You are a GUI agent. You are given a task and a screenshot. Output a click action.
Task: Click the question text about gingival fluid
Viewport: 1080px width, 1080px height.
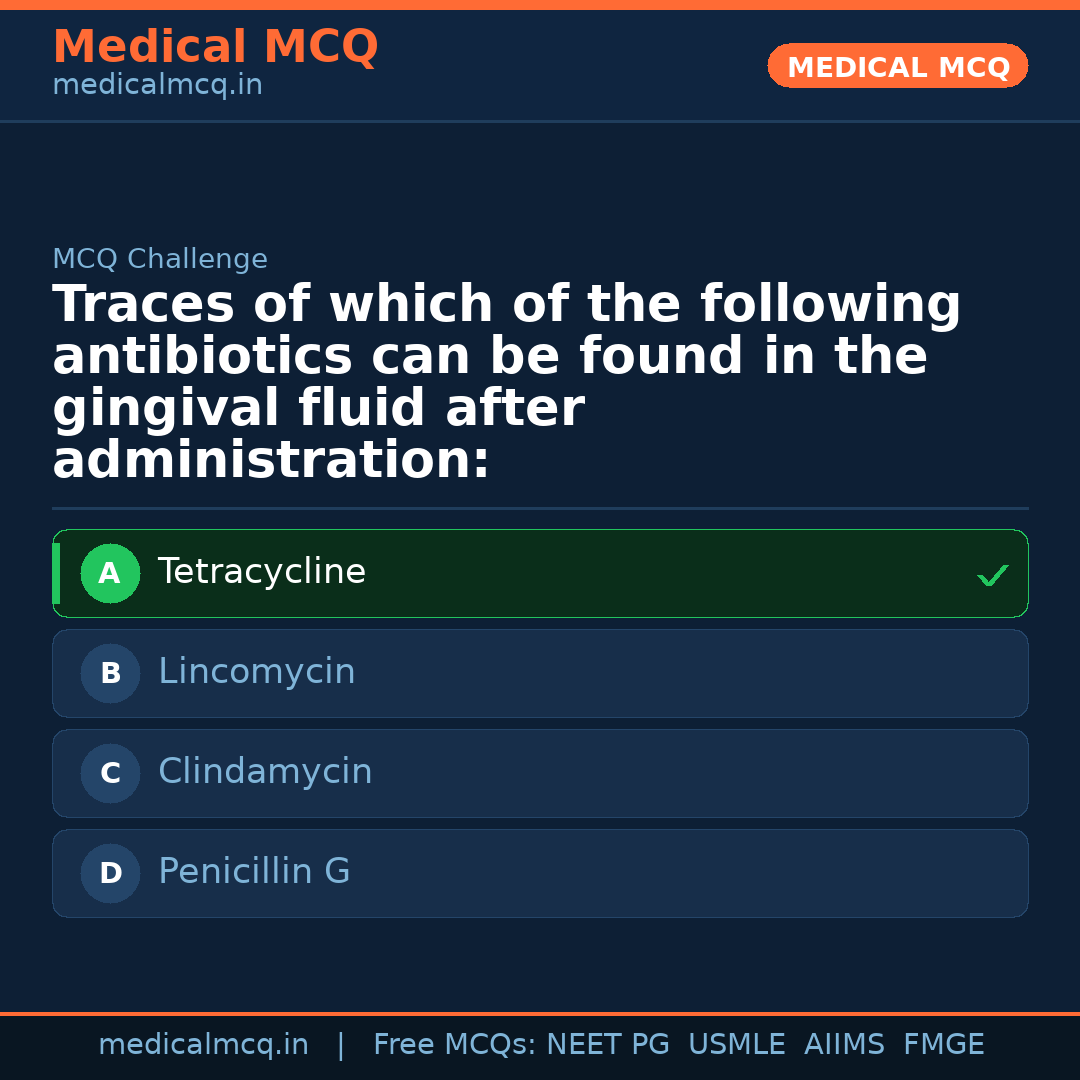[506, 382]
